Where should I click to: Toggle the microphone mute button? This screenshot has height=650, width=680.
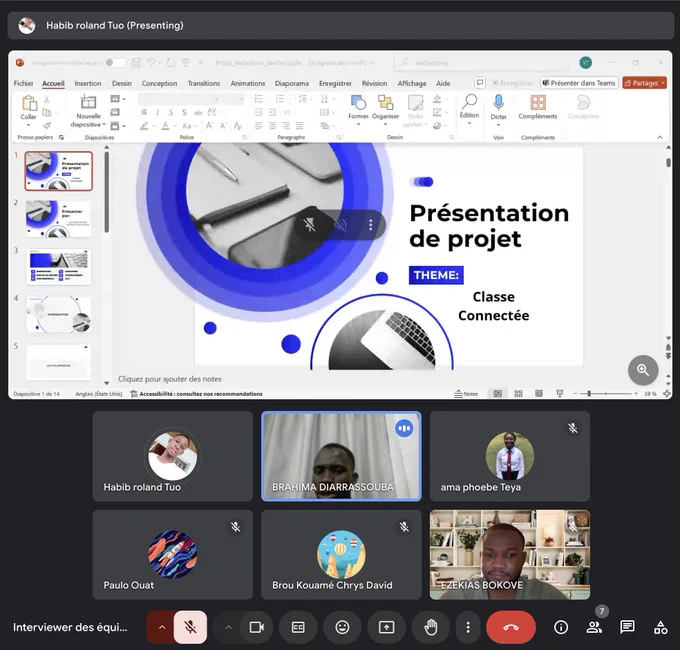[x=190, y=627]
